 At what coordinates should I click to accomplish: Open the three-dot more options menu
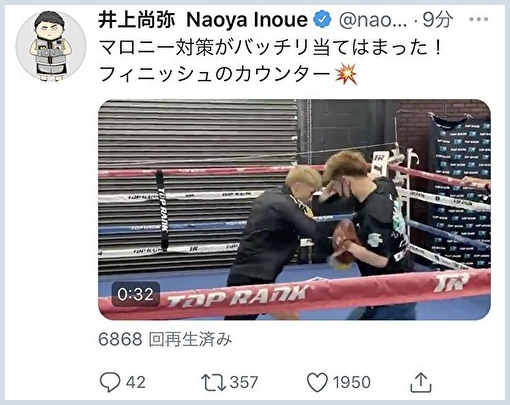[478, 19]
